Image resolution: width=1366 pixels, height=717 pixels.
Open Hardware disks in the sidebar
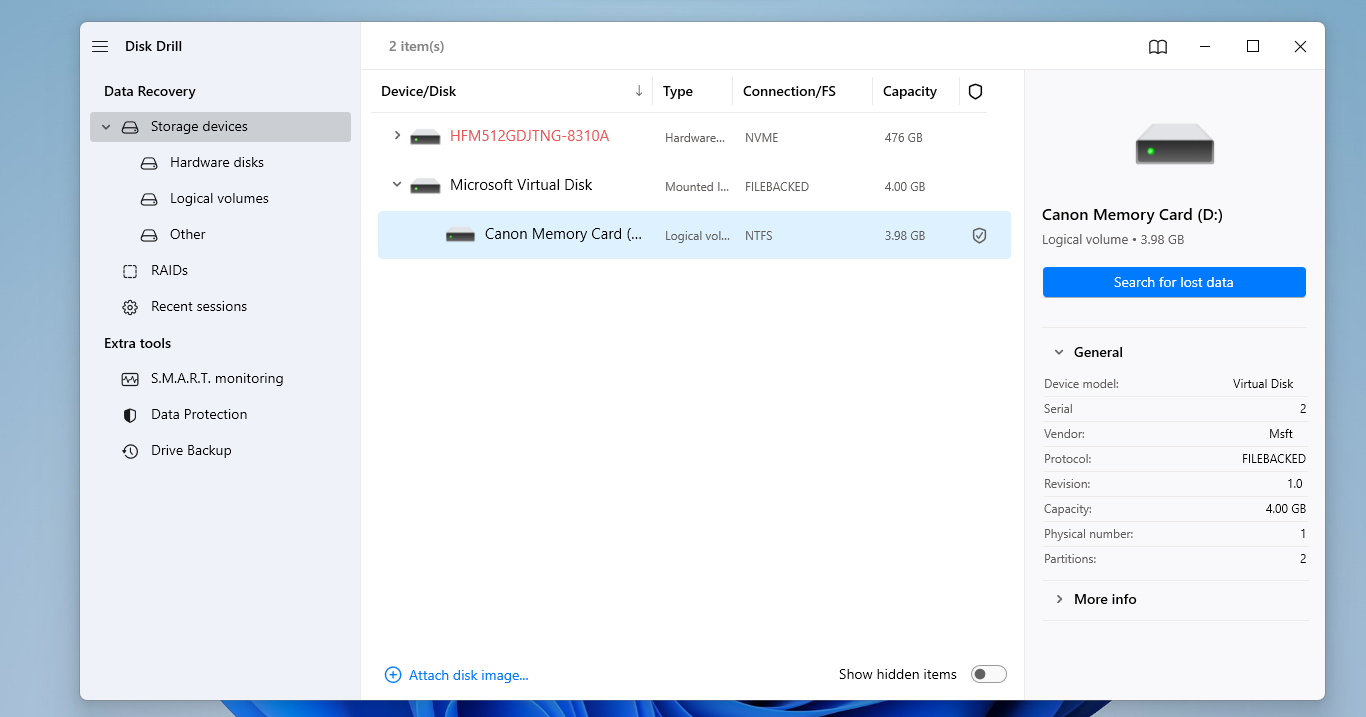(x=217, y=163)
